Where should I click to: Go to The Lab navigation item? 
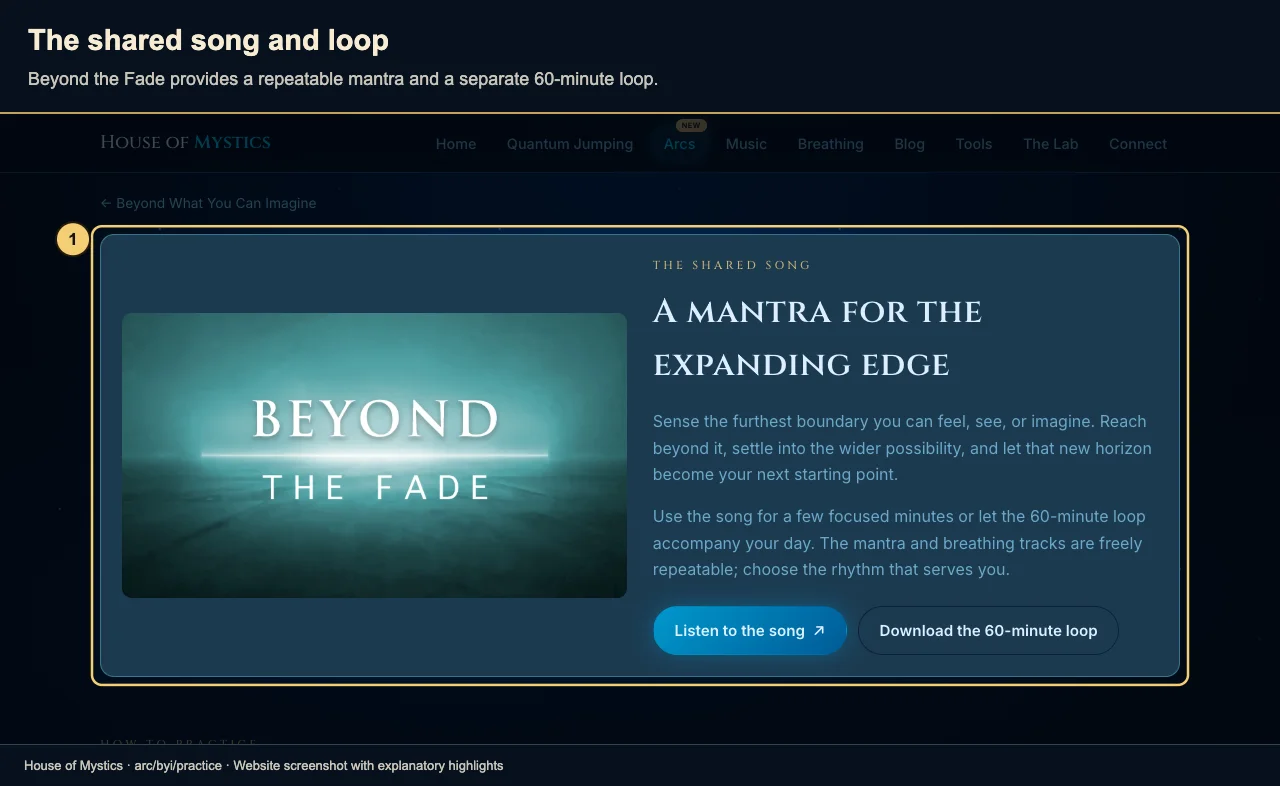coord(1051,144)
